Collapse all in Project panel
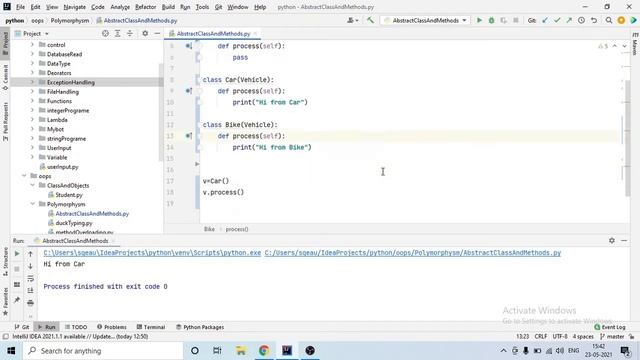This screenshot has width=640, height=360. 130,33
